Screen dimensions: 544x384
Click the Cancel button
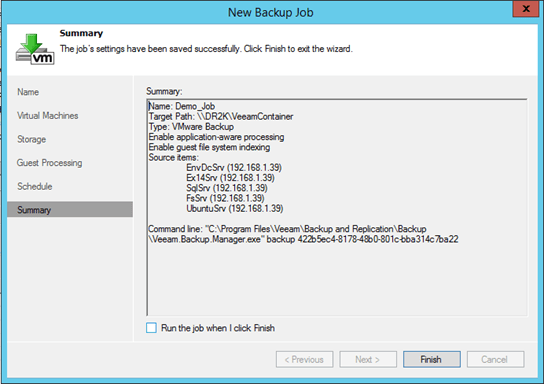[495, 359]
